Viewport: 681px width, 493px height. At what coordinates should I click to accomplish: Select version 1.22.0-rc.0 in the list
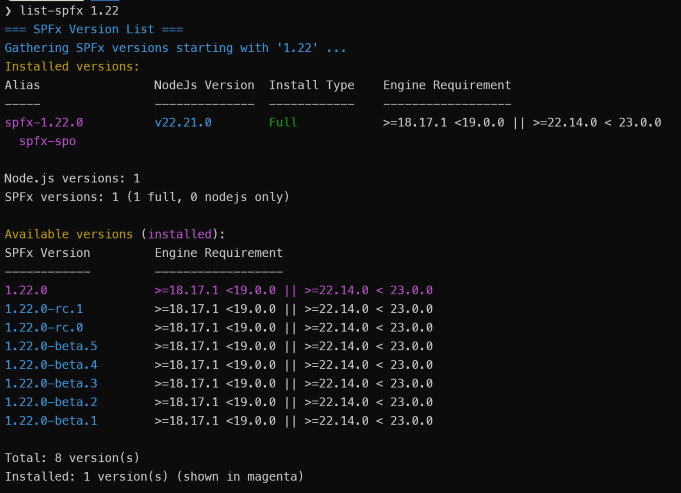coord(44,327)
